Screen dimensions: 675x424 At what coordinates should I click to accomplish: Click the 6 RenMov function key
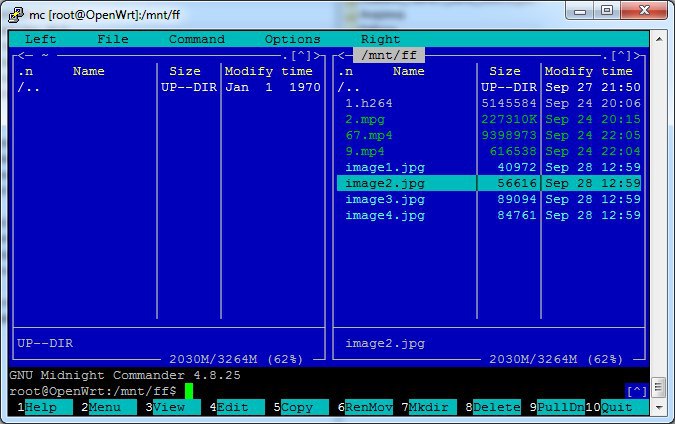365,407
